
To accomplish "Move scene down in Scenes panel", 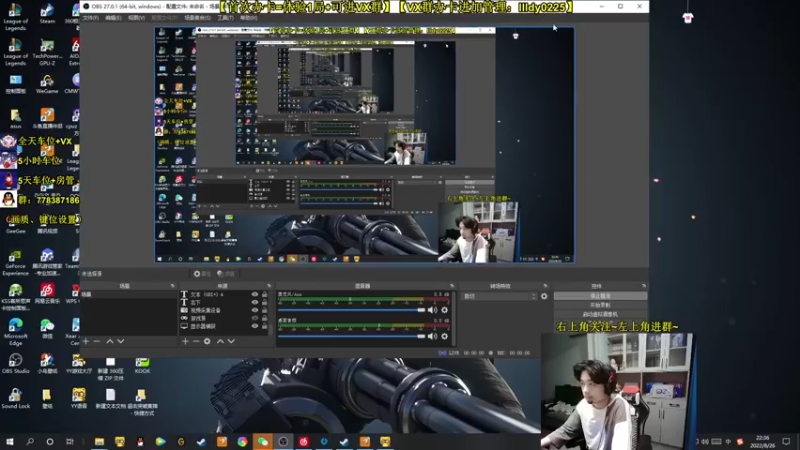I will [120, 341].
